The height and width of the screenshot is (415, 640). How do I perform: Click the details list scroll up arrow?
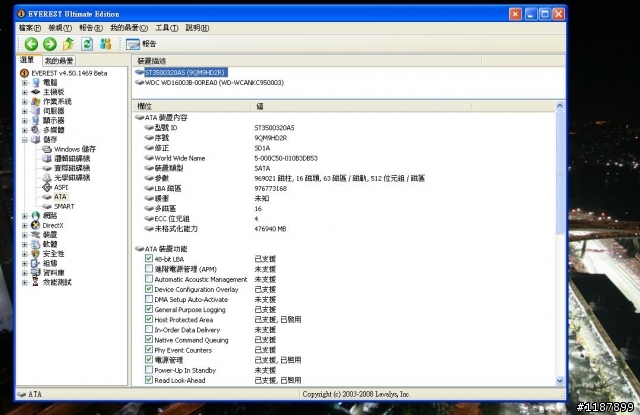[560, 106]
